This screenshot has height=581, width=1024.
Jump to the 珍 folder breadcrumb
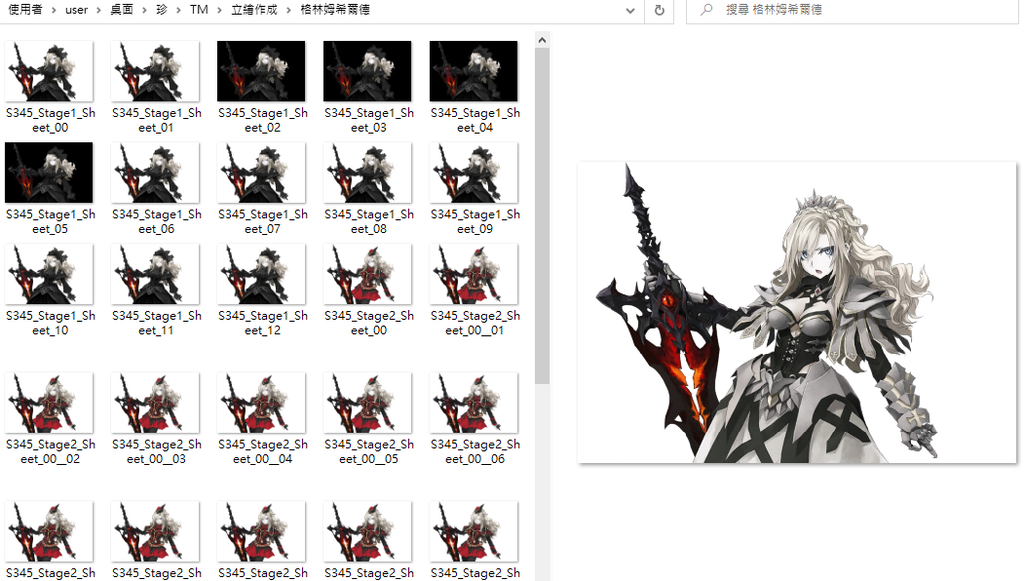[x=161, y=10]
